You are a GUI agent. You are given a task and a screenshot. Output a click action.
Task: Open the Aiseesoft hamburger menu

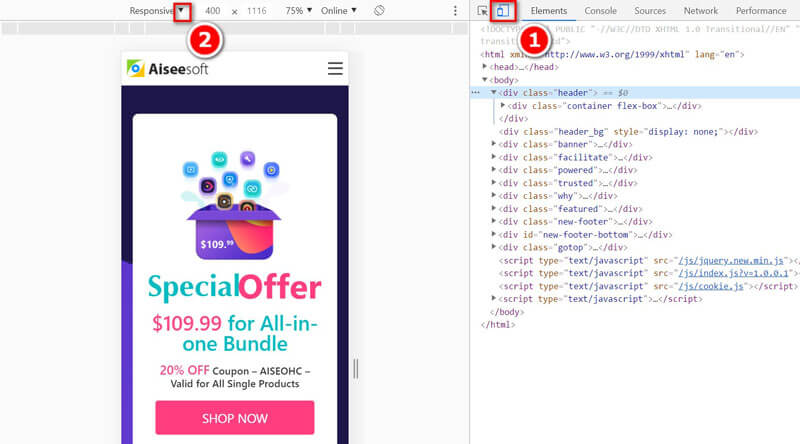[335, 68]
